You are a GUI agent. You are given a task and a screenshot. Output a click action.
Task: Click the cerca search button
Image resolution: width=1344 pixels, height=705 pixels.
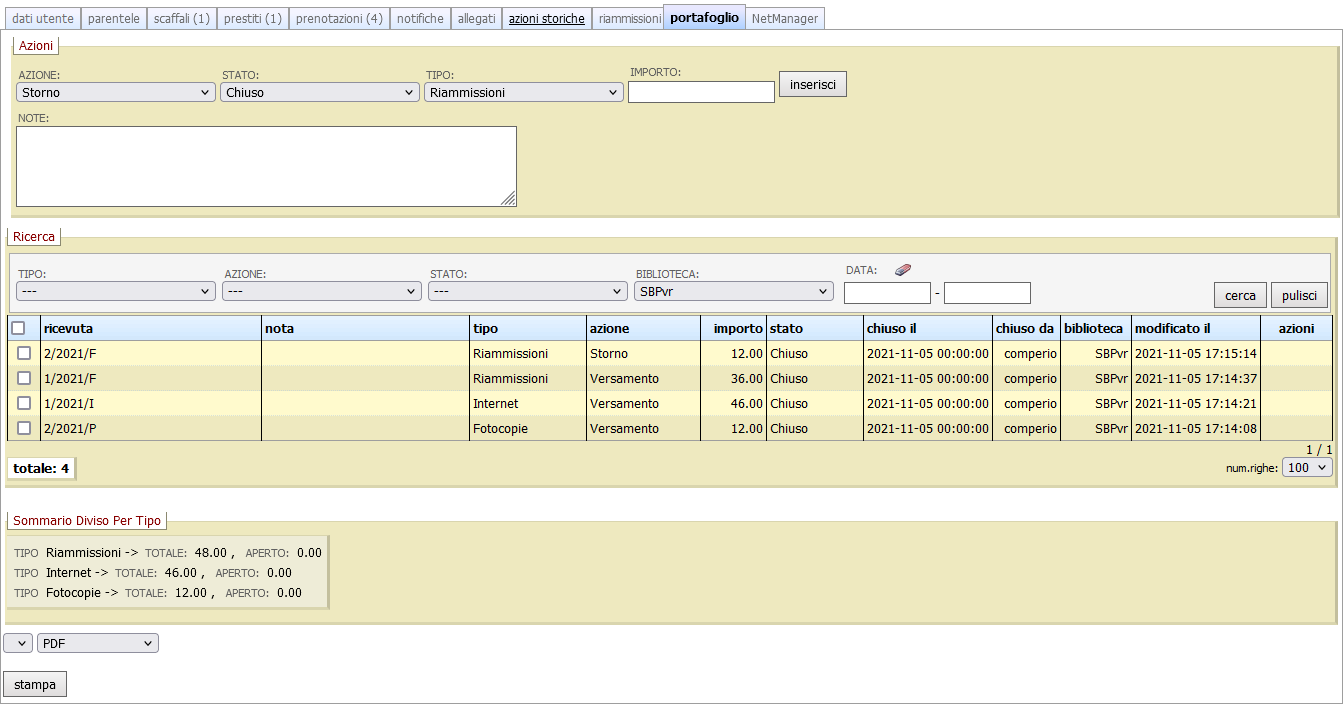(1240, 295)
